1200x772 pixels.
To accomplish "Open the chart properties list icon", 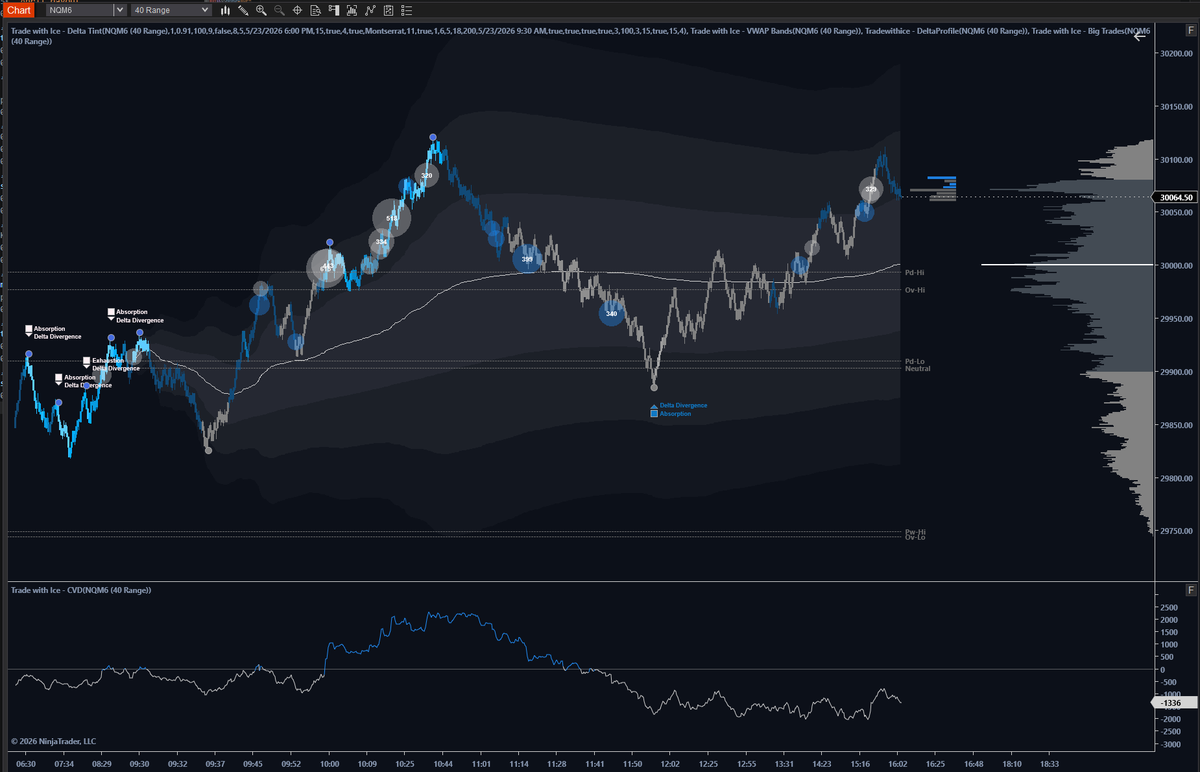I will [x=406, y=10].
